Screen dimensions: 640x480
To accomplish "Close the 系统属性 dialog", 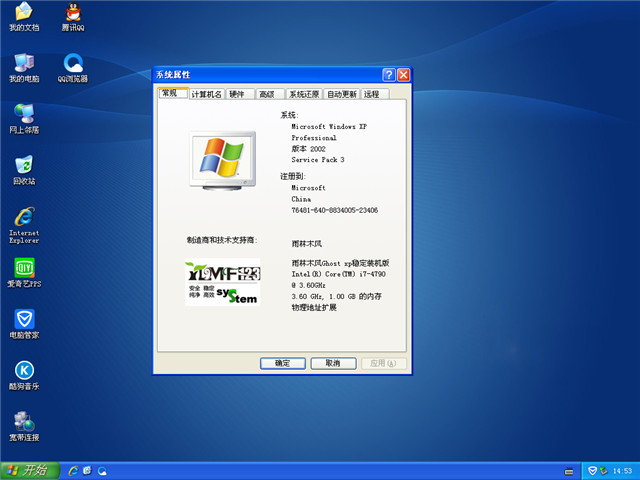I will point(403,75).
